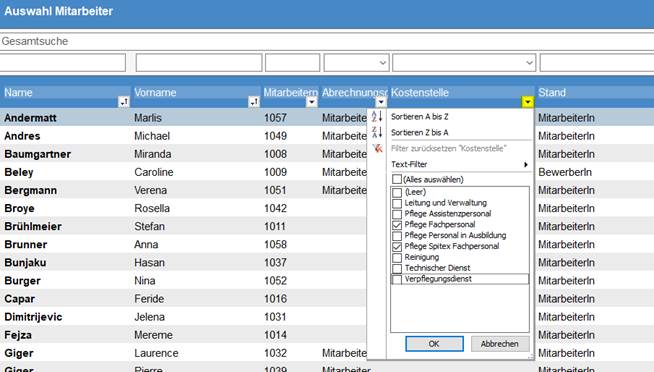Click first name Caroline
Screen dimensions: 654x372
click(153, 172)
